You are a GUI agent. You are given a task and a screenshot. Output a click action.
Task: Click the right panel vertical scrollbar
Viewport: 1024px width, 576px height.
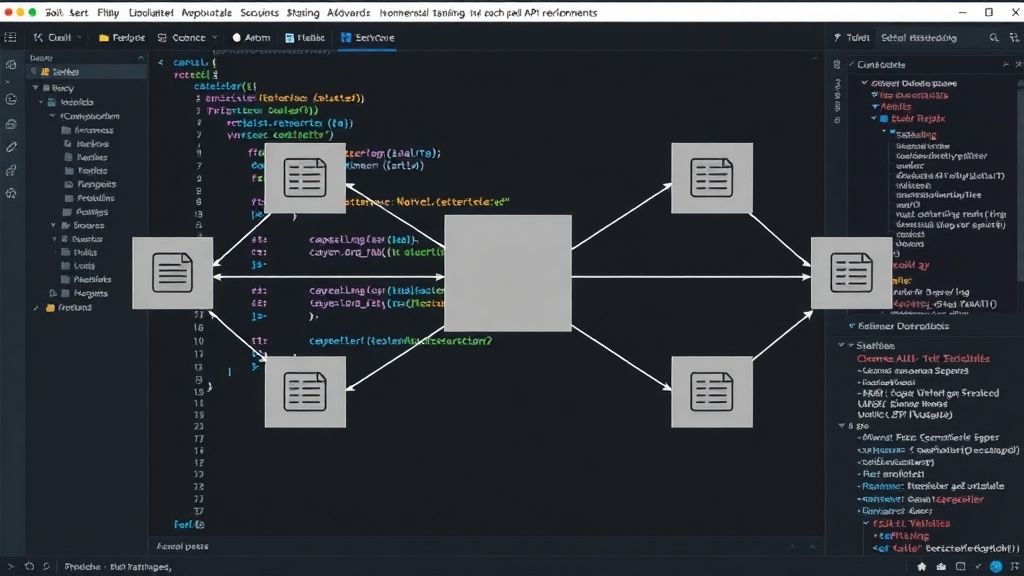tap(1021, 183)
